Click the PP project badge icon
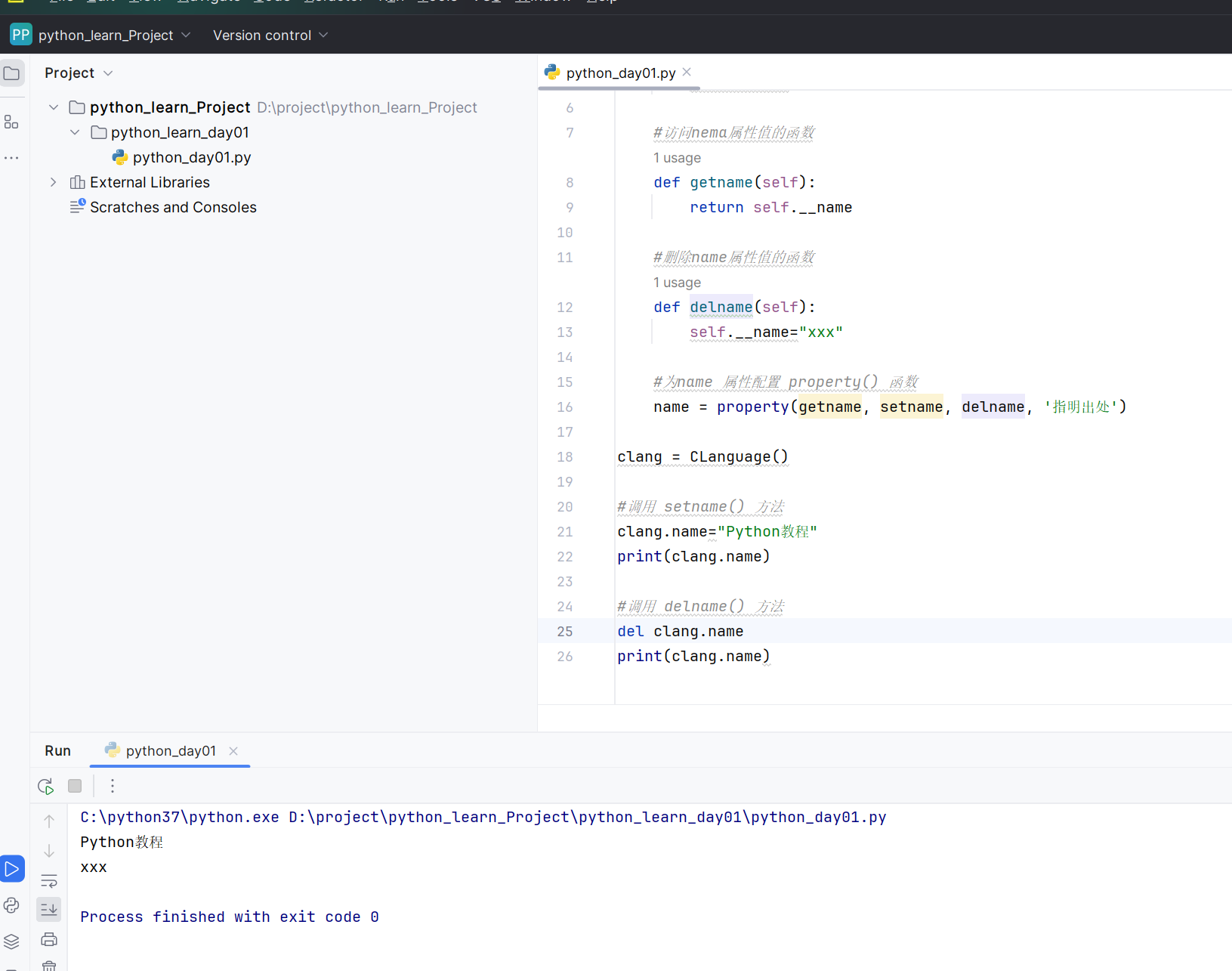This screenshot has width=1232, height=971. tap(21, 35)
